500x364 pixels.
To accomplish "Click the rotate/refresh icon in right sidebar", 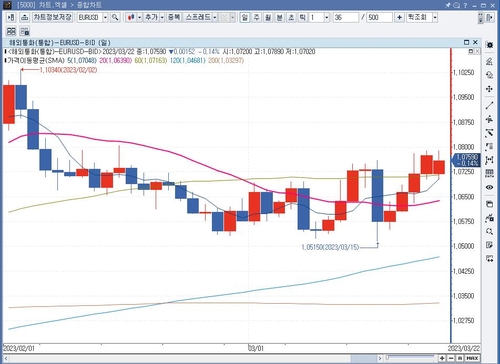I will [x=489, y=75].
